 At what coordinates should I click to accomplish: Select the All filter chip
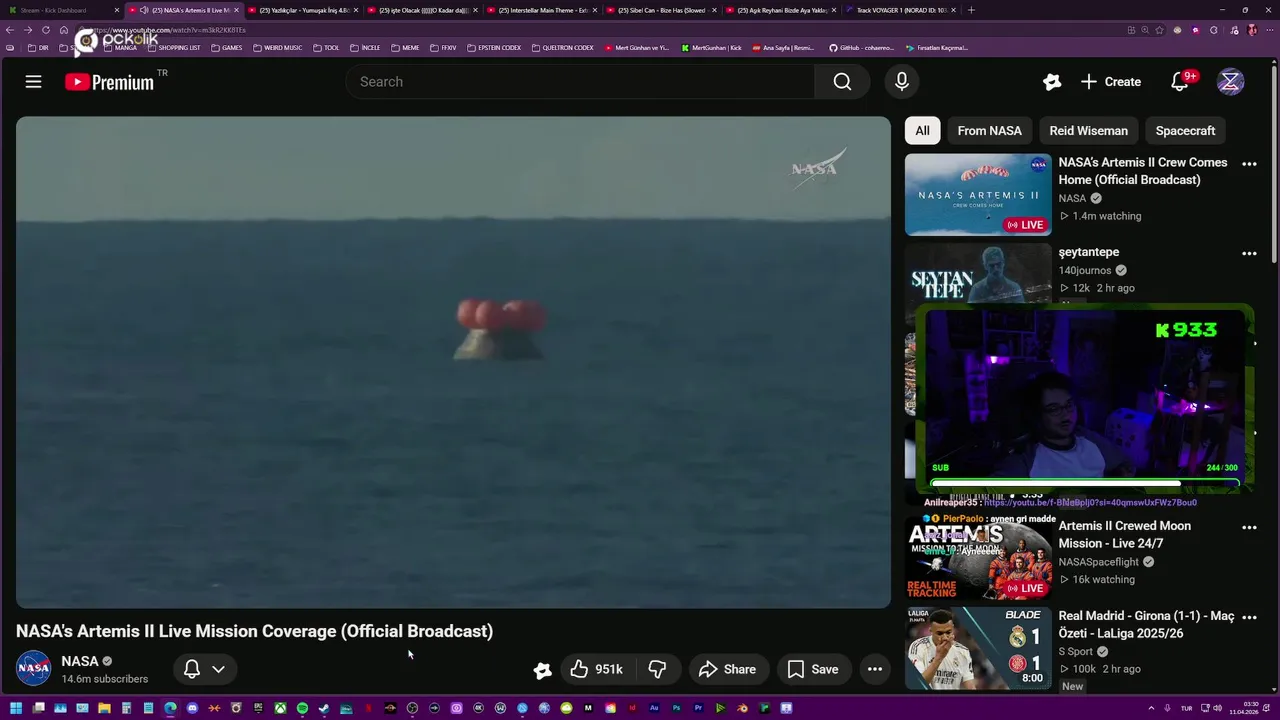pyautogui.click(x=922, y=131)
